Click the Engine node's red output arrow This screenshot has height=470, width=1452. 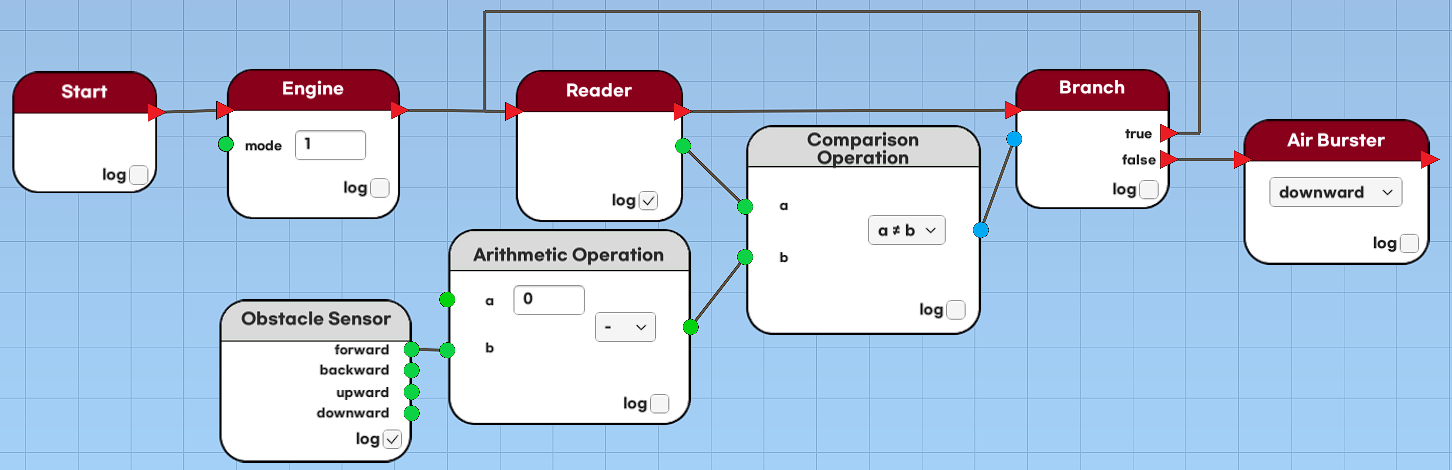(399, 110)
